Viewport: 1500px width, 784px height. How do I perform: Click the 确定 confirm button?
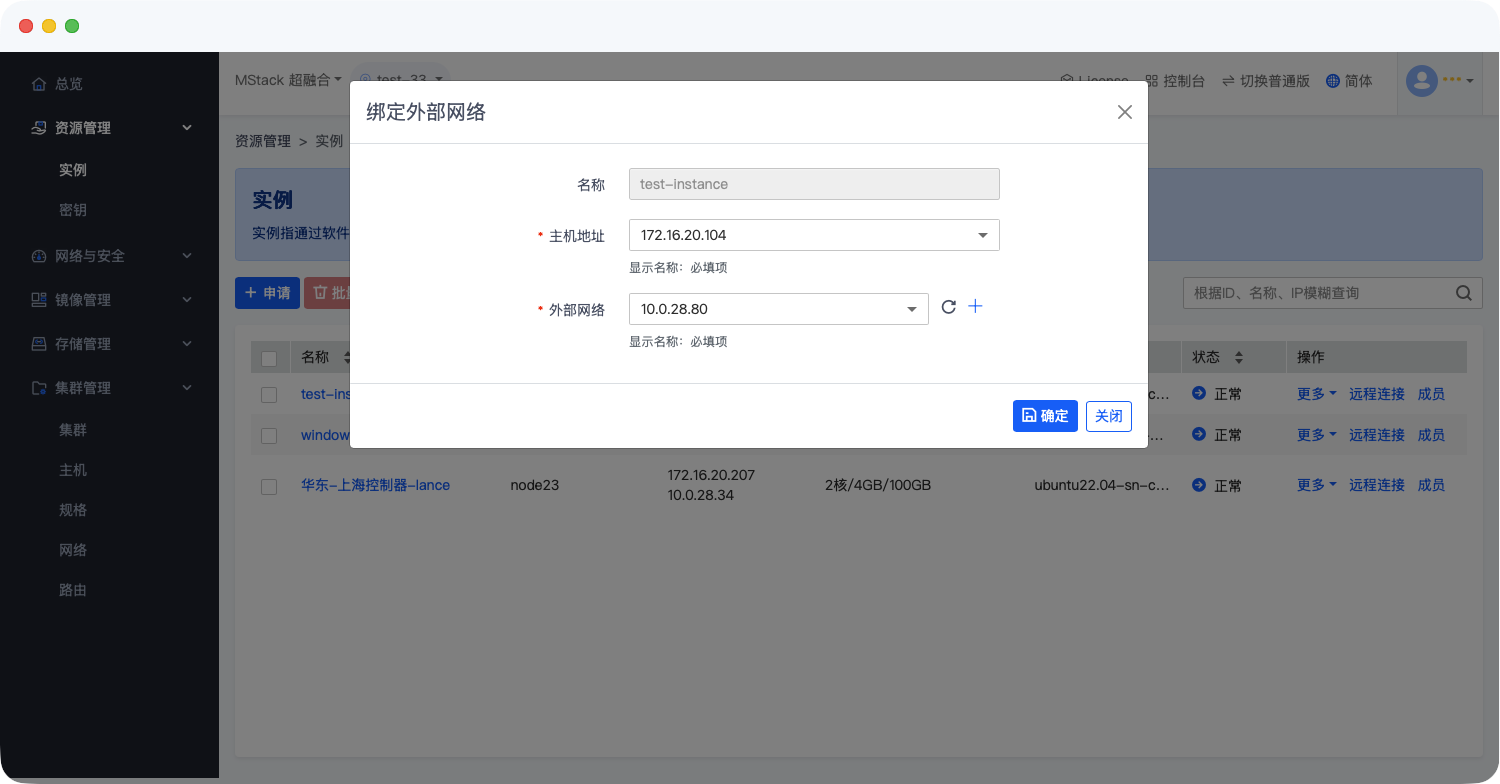(x=1045, y=416)
